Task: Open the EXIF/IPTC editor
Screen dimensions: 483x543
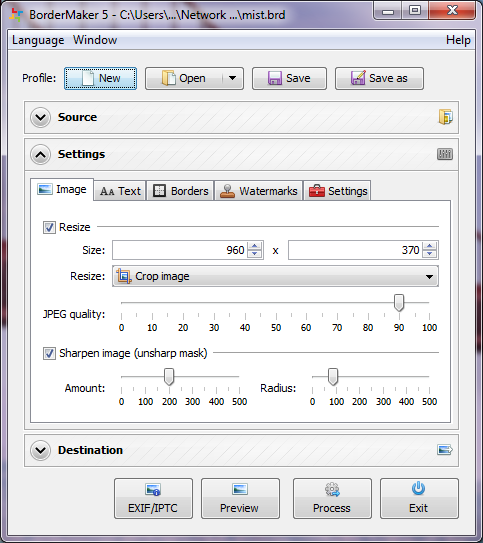Action: (153, 499)
